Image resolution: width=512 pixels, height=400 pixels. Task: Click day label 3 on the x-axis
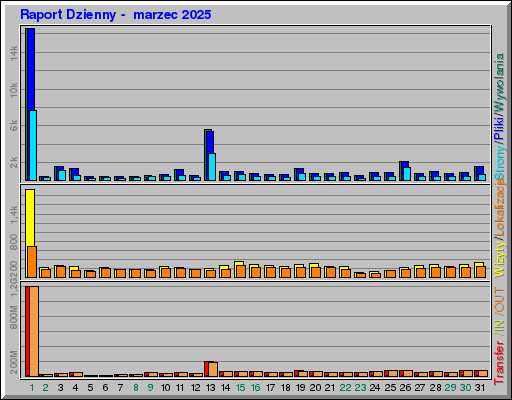[60, 388]
